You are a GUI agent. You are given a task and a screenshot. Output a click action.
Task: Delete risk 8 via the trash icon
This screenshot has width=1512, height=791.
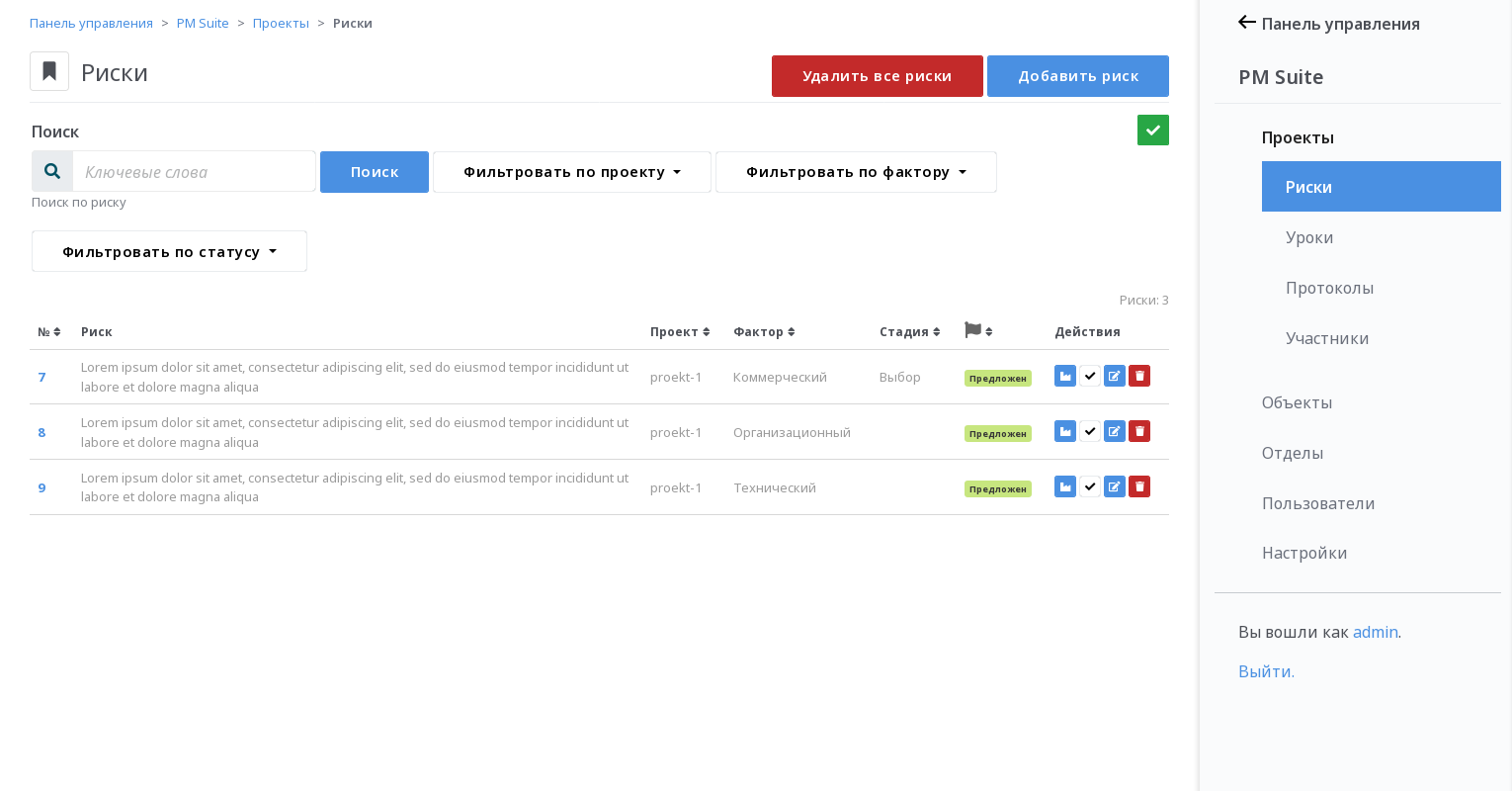[1139, 431]
